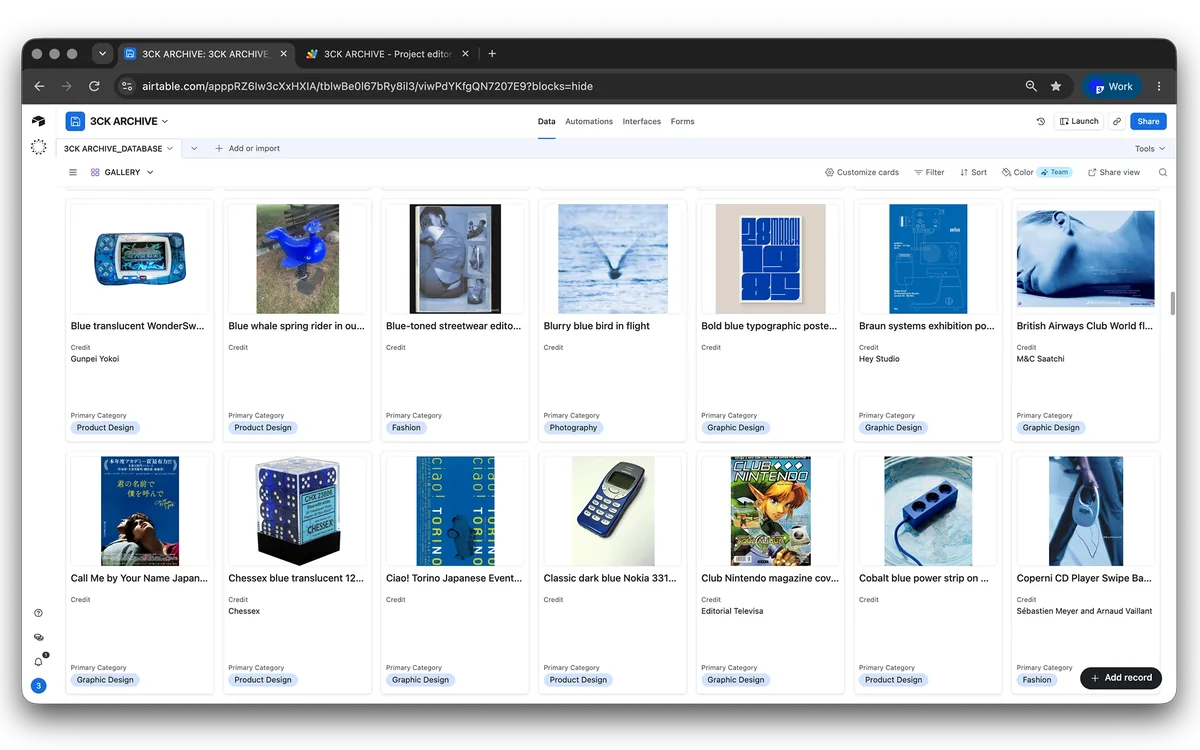Bookmark this page with the star icon
Screen dimensions: 1200x750
point(1056,86)
